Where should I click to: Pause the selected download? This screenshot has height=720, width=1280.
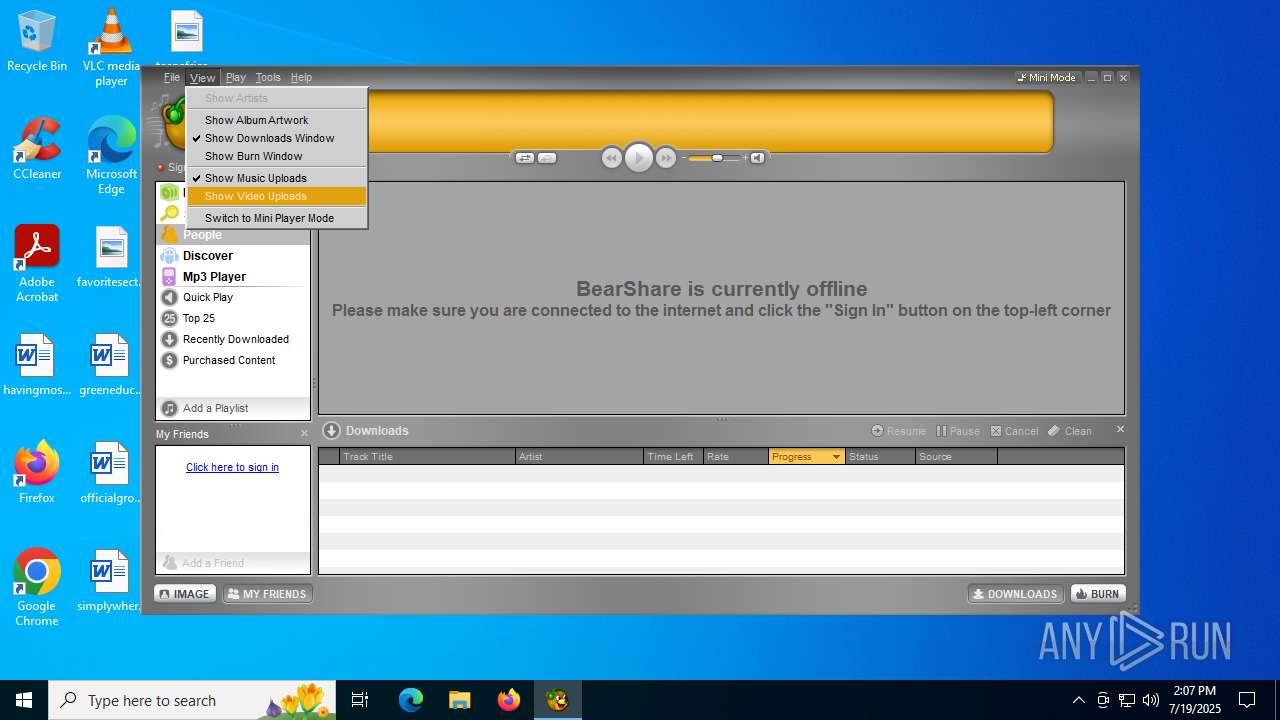957,431
